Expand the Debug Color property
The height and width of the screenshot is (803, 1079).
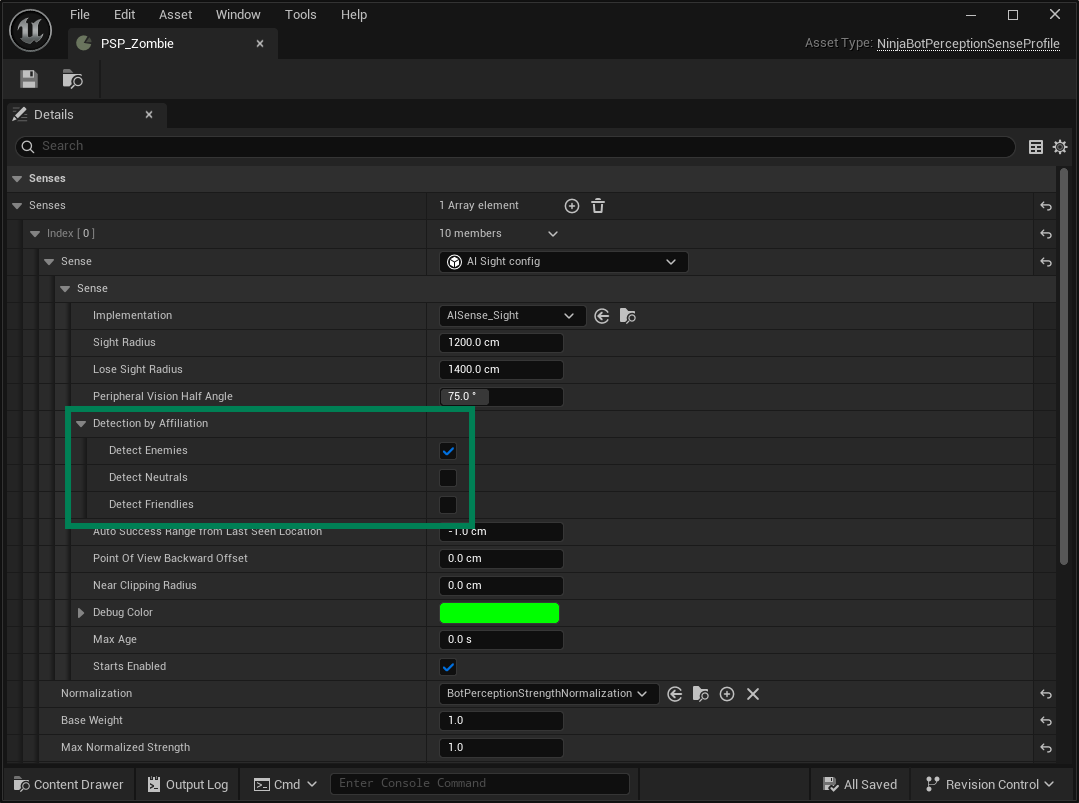[81, 612]
